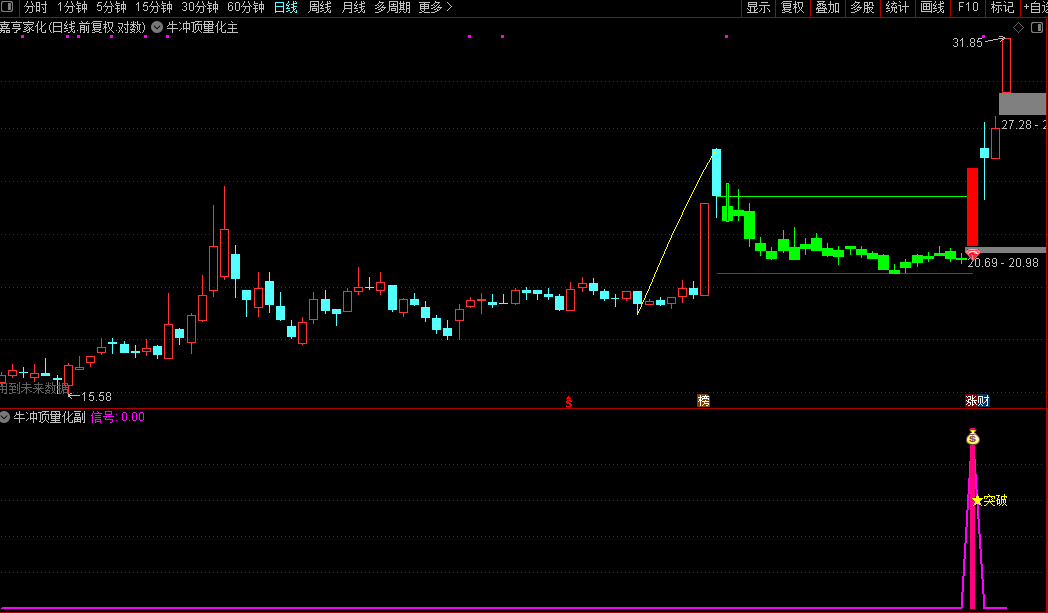The width and height of the screenshot is (1048, 613).
Task: Click the tall cyan candle at yellow line top
Action: pyautogui.click(x=716, y=172)
